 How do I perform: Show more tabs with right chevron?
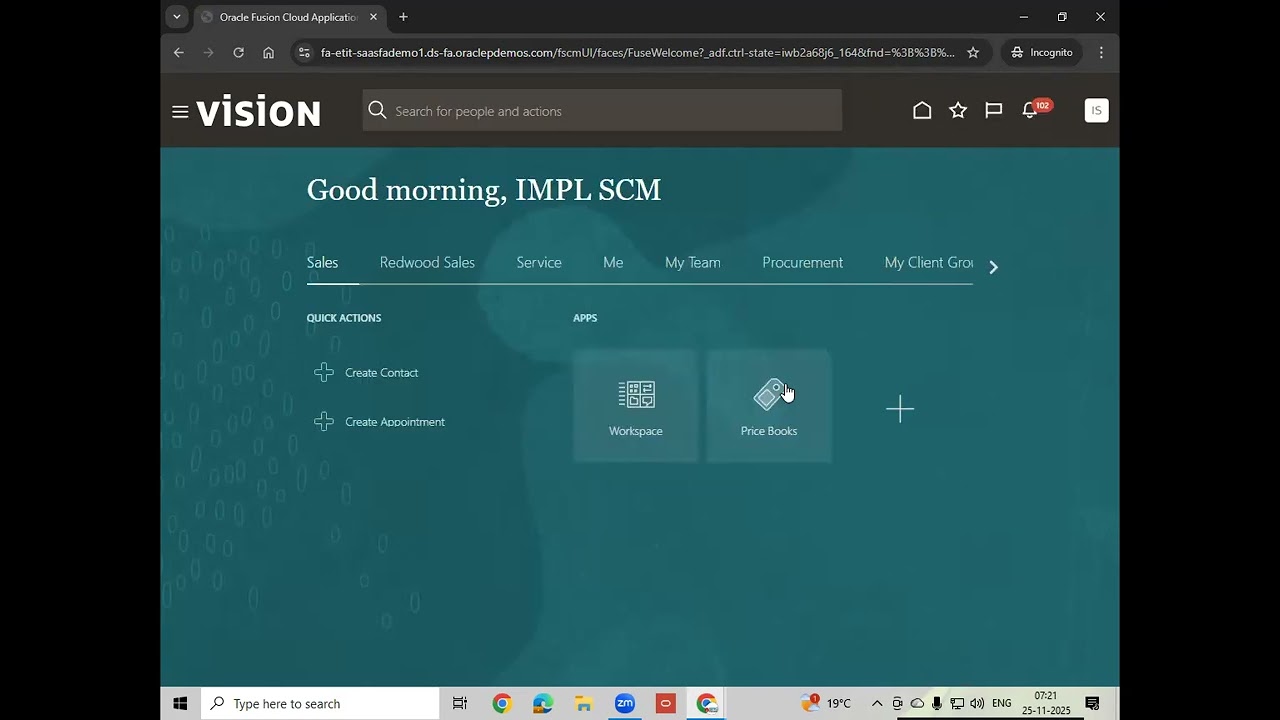(x=993, y=267)
